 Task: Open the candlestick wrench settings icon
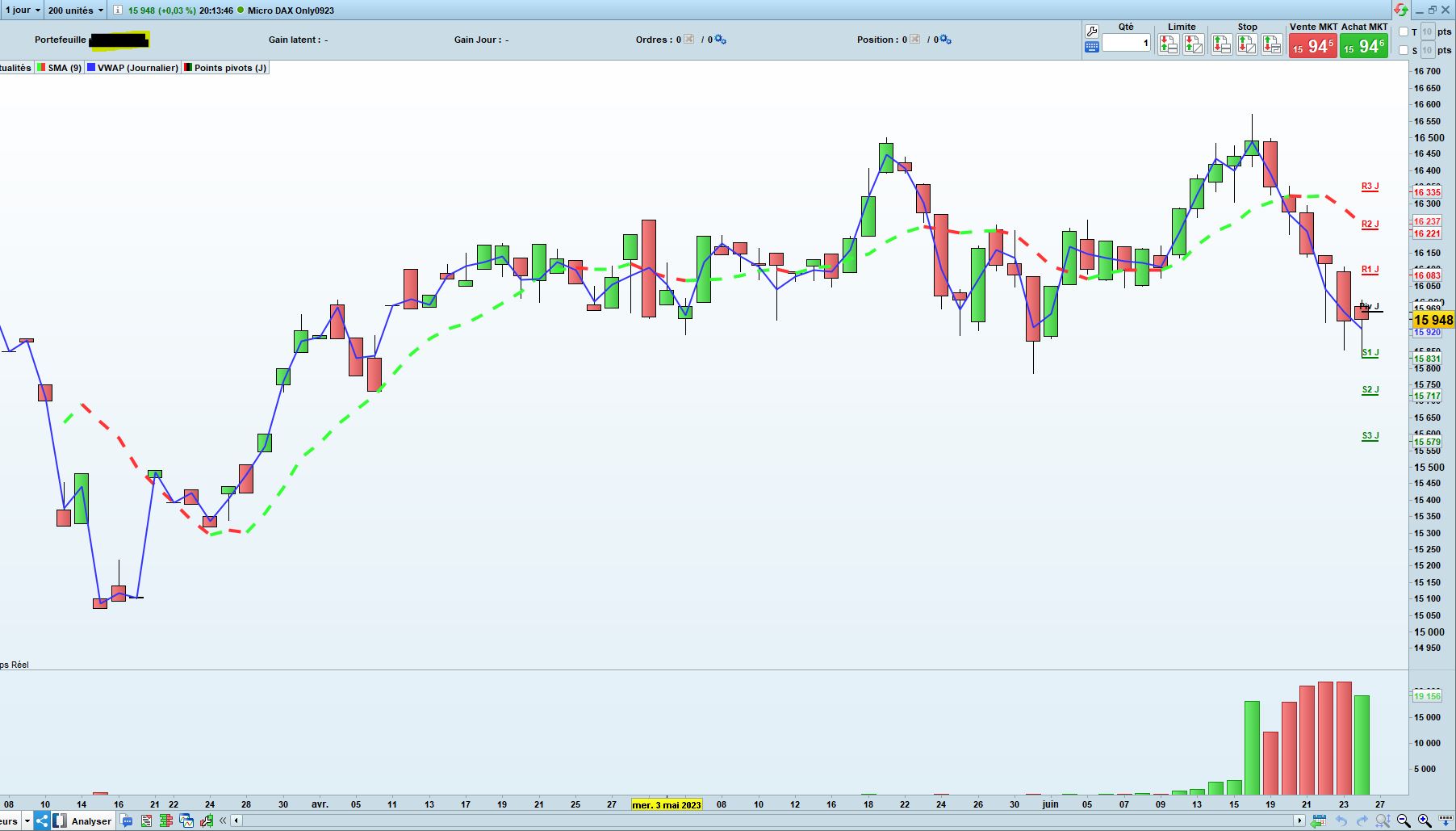tap(206, 821)
